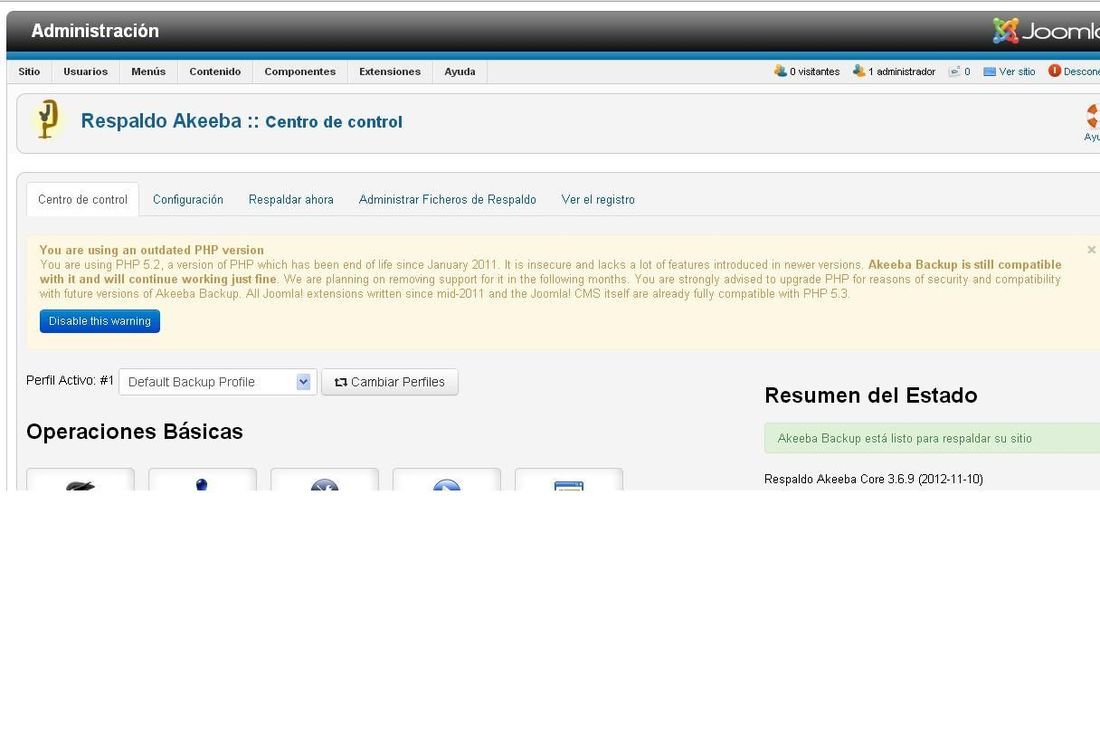Click the visitors icon beside 0 visitantes
1100x752 pixels.
780,71
